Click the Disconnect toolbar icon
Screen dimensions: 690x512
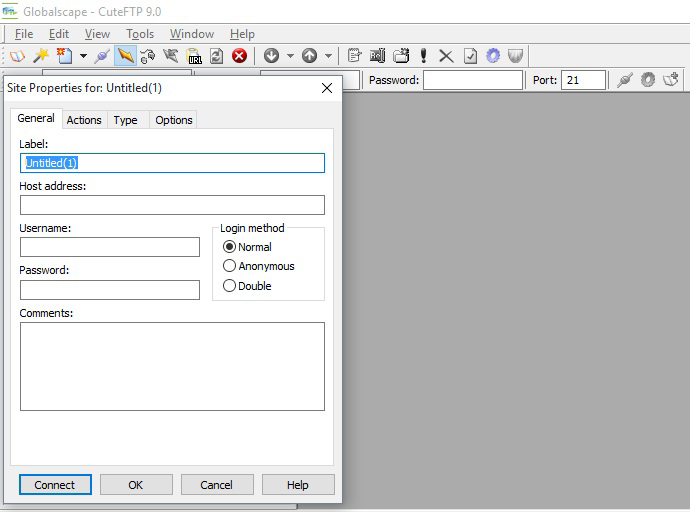click(x=171, y=56)
